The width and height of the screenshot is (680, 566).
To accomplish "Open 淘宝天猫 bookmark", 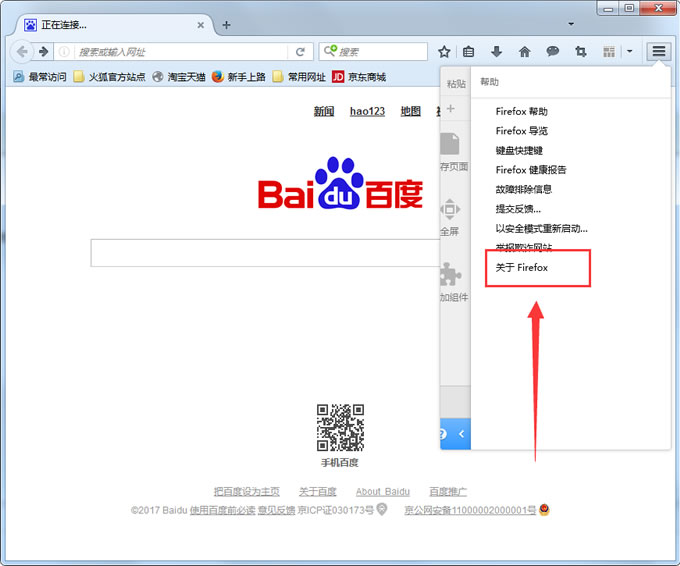I will pyautogui.click(x=179, y=77).
